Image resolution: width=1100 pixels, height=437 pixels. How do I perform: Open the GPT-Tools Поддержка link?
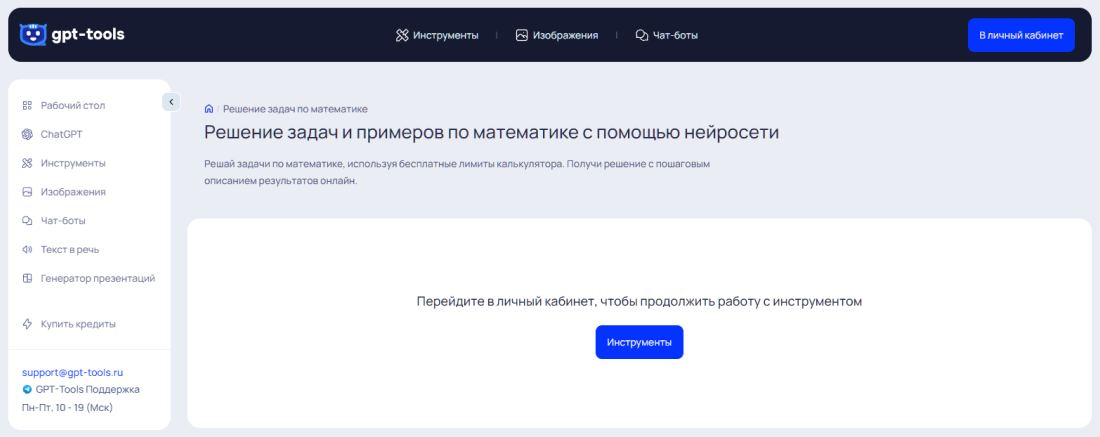point(88,390)
